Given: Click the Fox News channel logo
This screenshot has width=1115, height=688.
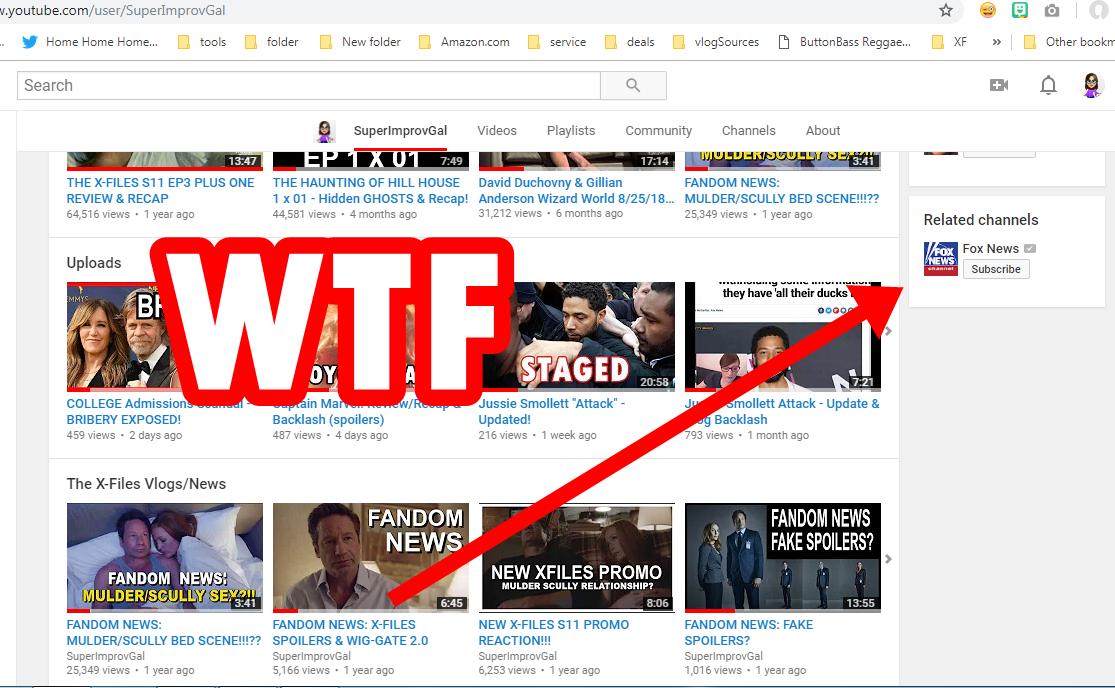Looking at the screenshot, I should 940,259.
